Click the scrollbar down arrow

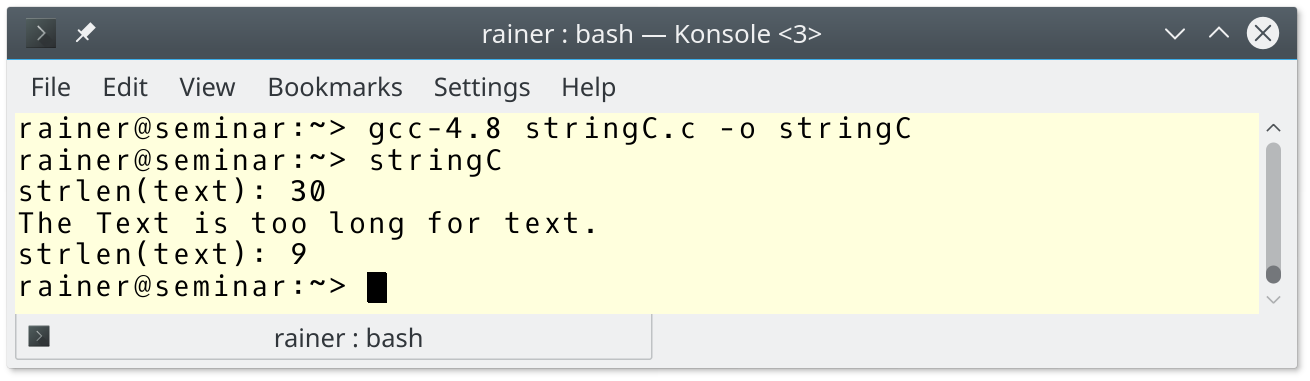[1273, 299]
